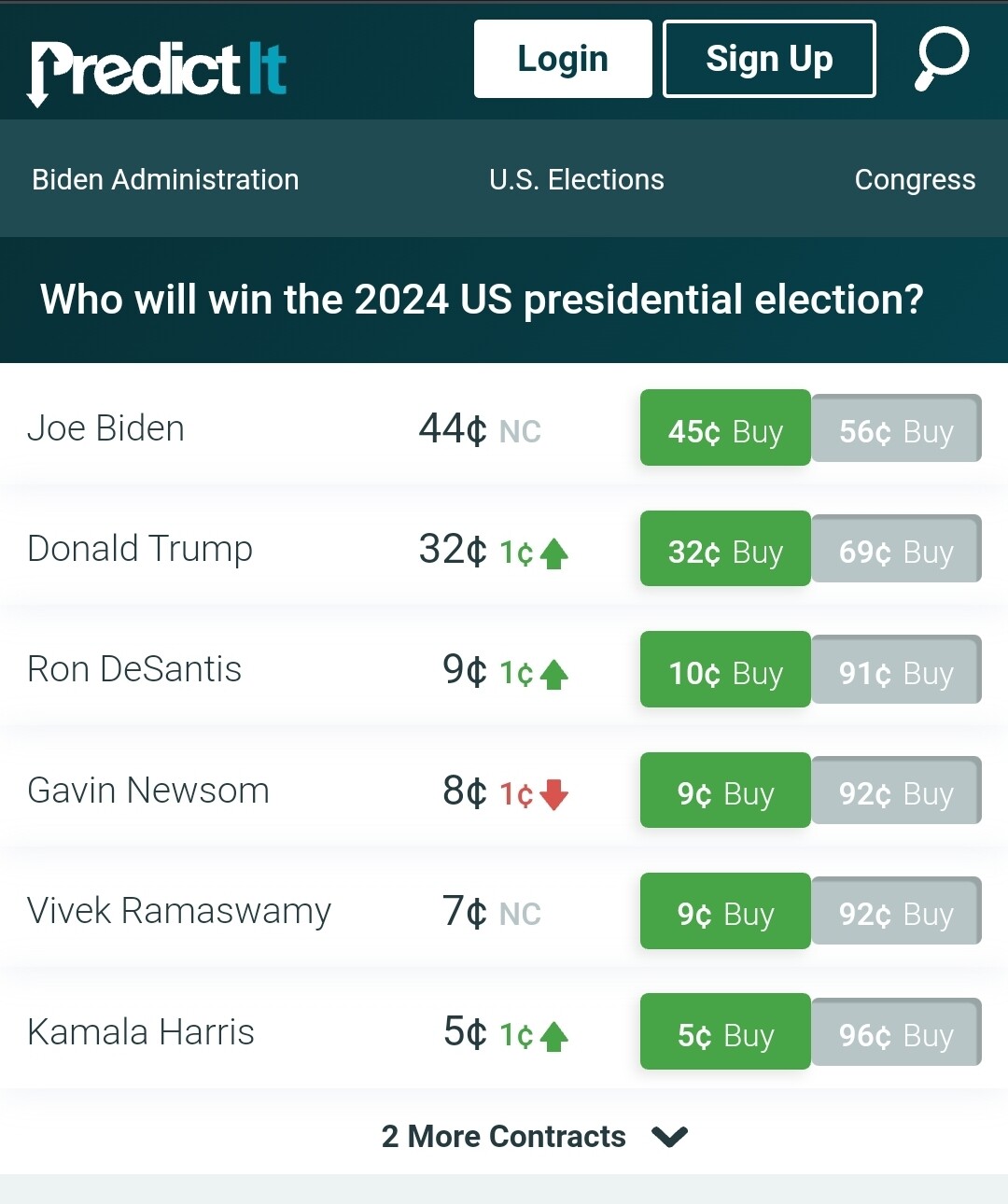Go to the Congress tab

[x=915, y=179]
